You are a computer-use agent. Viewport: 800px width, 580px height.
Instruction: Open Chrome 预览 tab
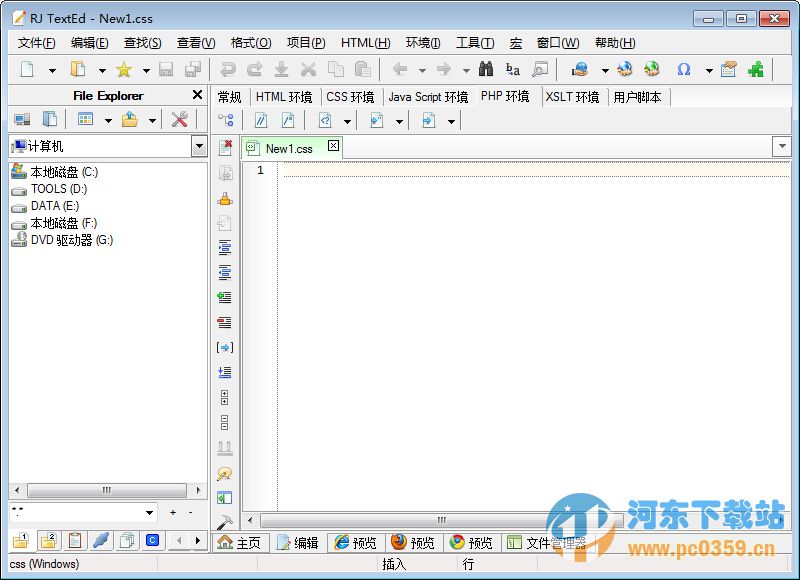(x=471, y=543)
